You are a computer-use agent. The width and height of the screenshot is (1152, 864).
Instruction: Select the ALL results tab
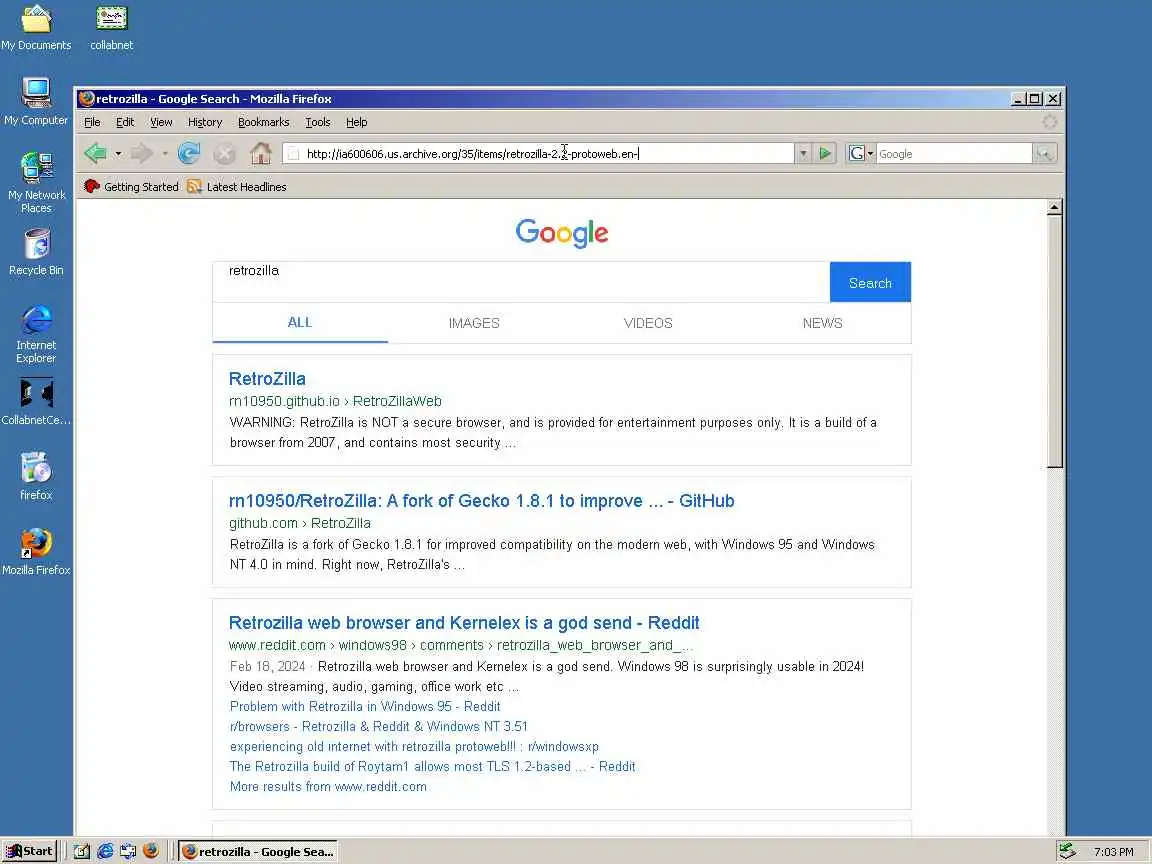300,323
